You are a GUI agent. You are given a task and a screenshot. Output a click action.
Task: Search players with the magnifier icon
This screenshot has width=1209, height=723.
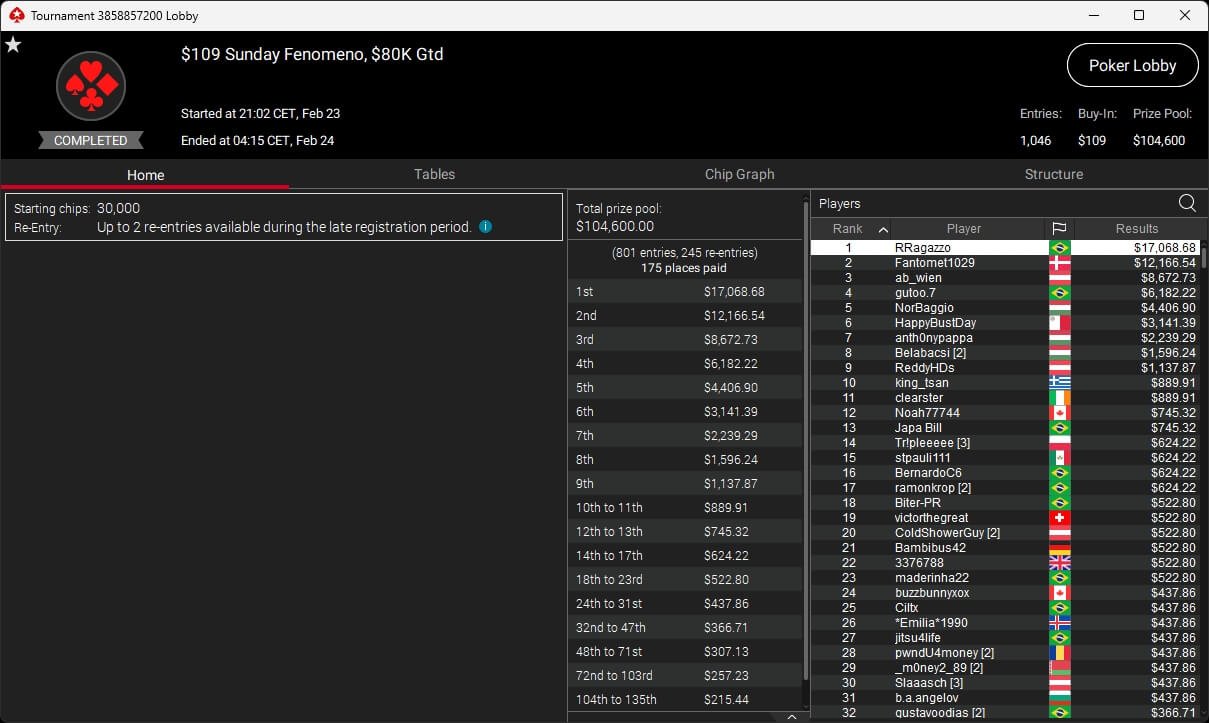[1187, 203]
